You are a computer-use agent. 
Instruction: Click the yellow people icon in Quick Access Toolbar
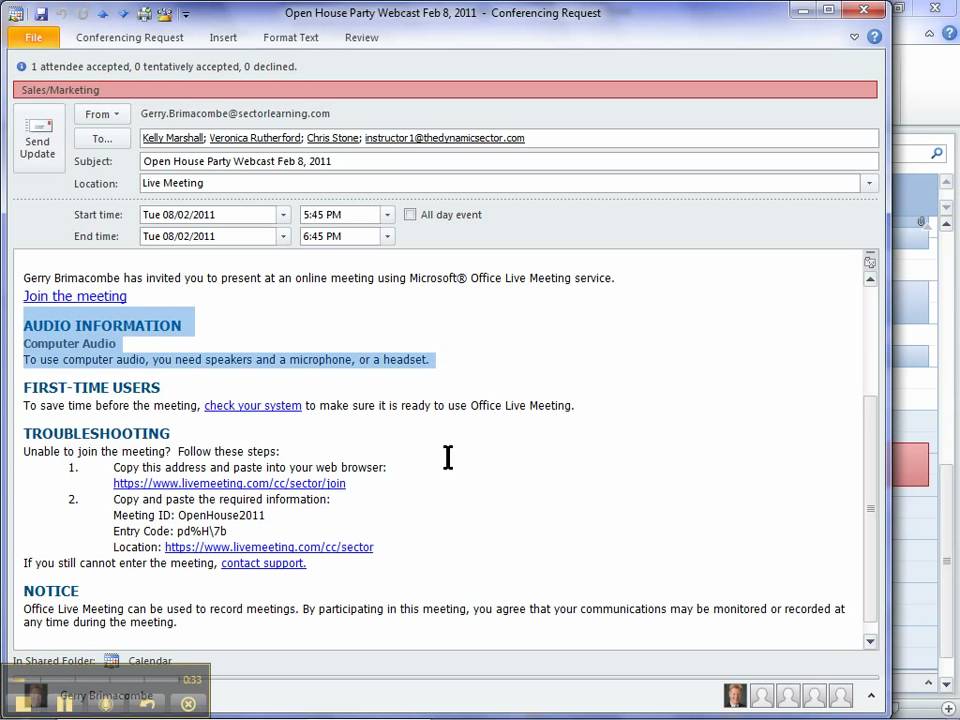click(165, 13)
